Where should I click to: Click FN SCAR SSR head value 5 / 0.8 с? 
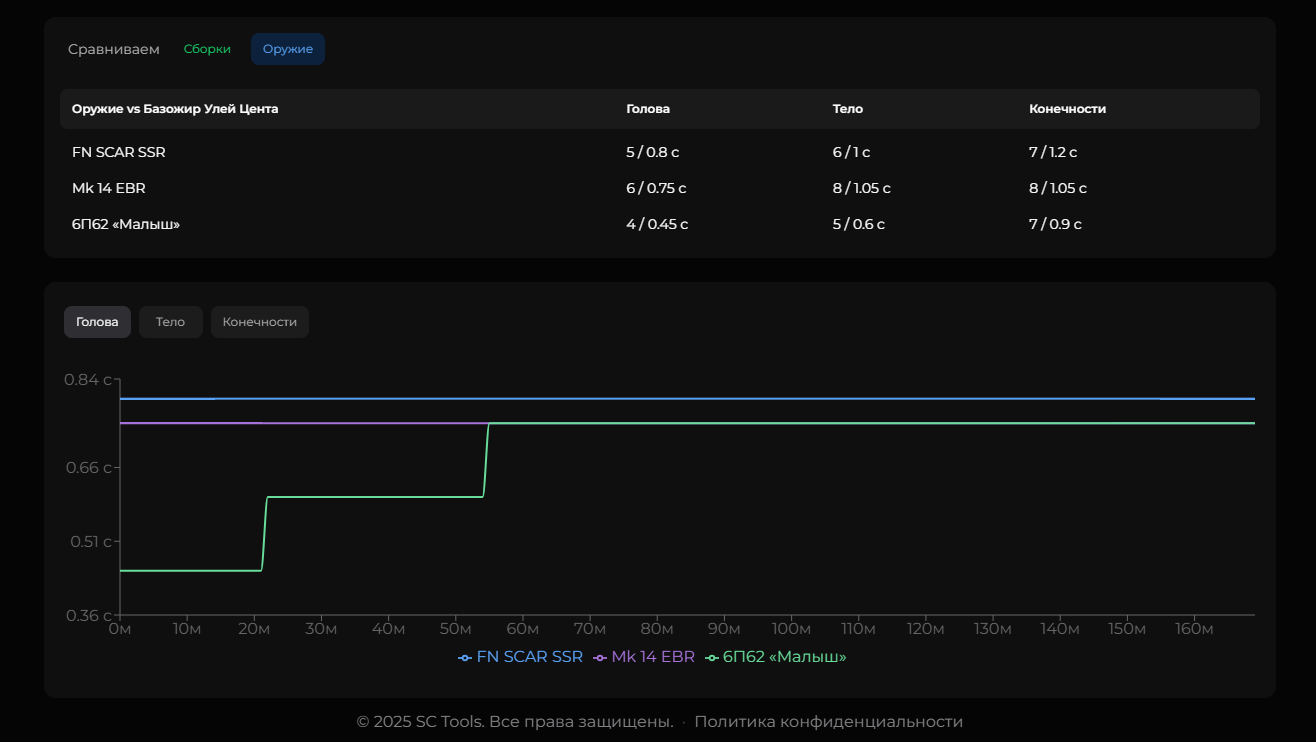tap(653, 152)
